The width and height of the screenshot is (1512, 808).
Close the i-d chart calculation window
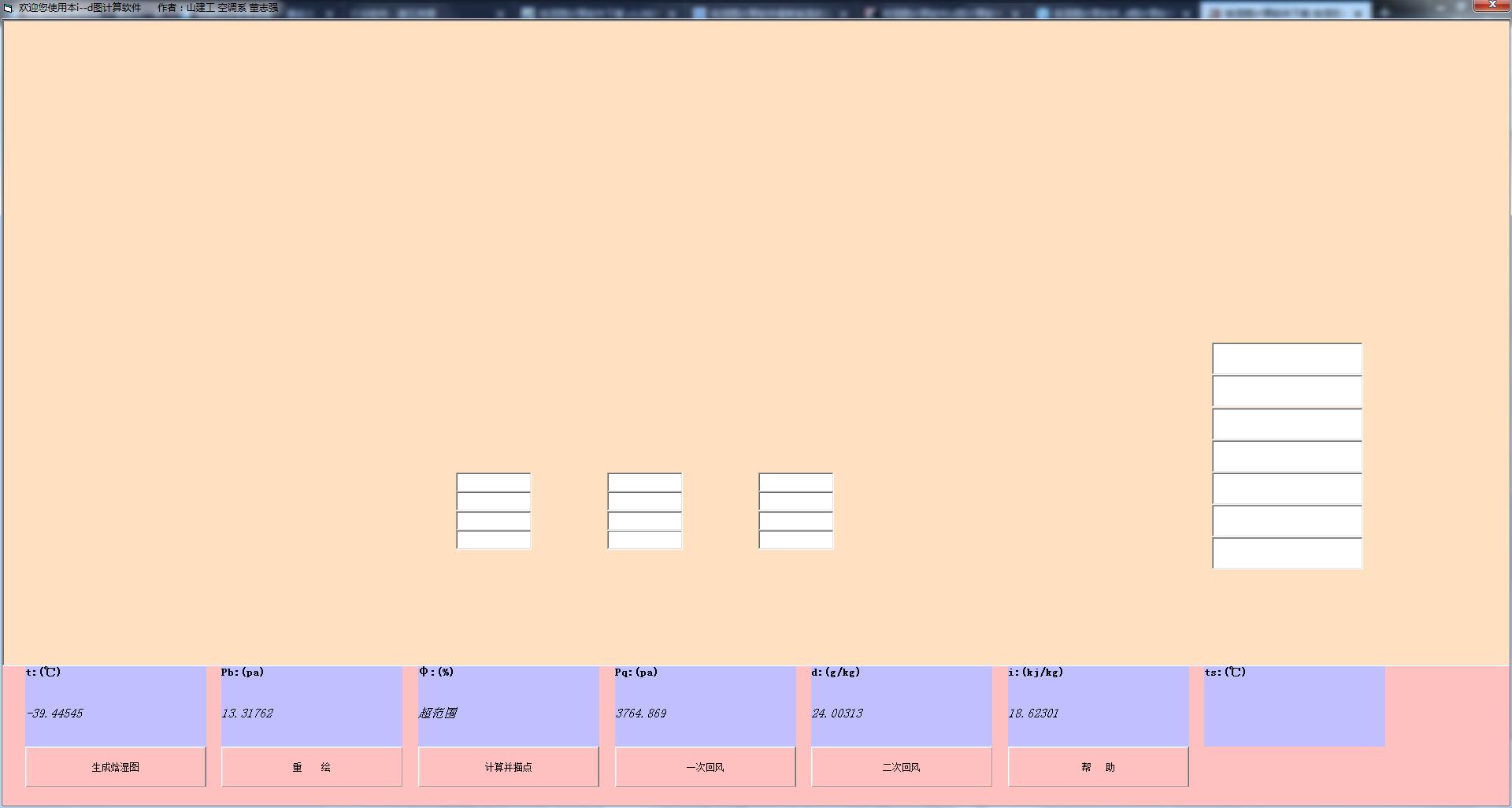click(x=1492, y=6)
